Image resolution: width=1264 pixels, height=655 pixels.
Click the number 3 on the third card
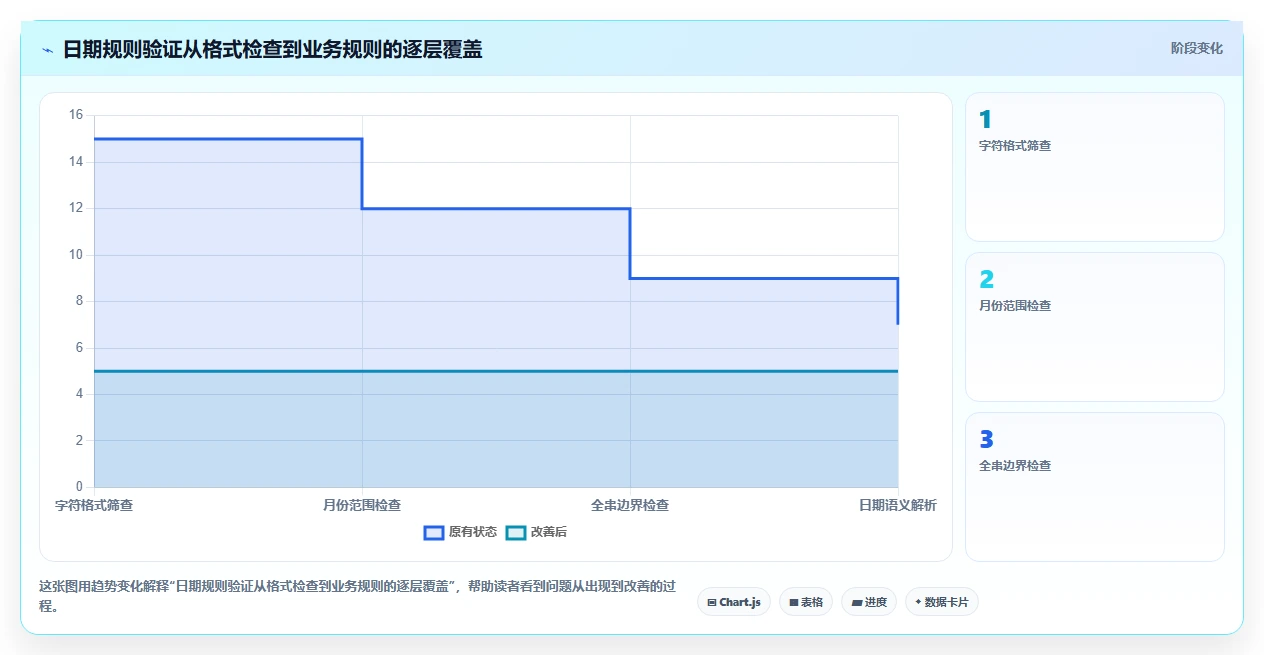[x=987, y=440]
